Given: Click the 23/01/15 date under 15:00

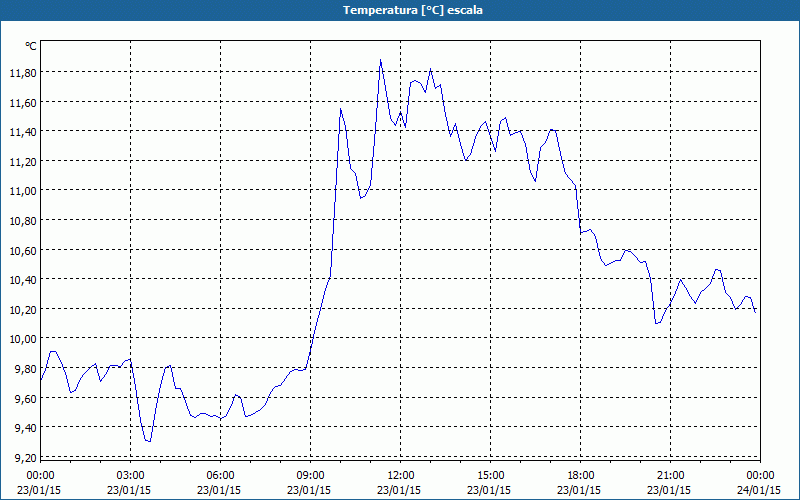Looking at the screenshot, I should 489,490.
